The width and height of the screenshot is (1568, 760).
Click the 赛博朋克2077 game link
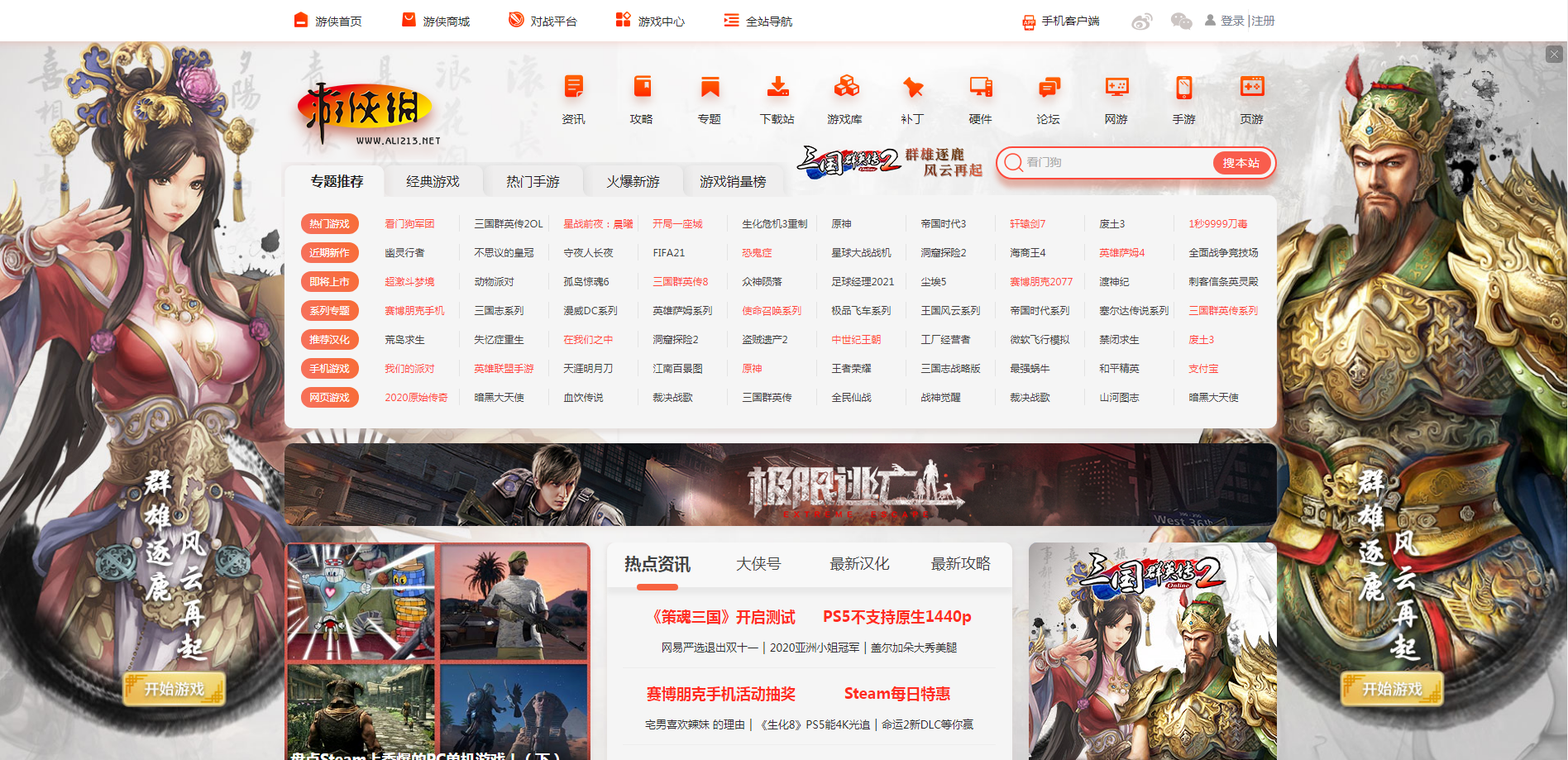(x=1040, y=282)
